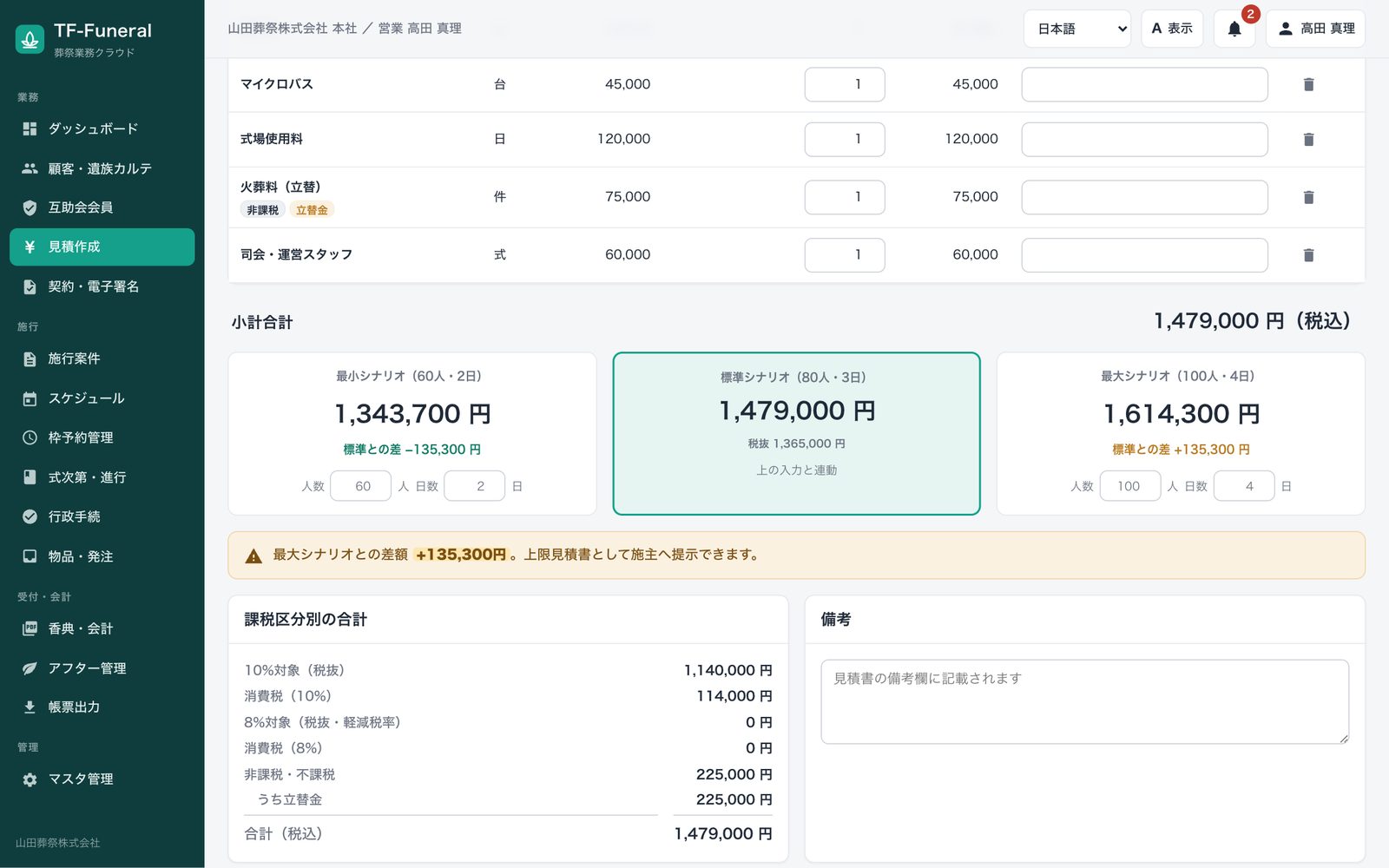Delete the マイクロバス row with trash icon

(x=1308, y=84)
